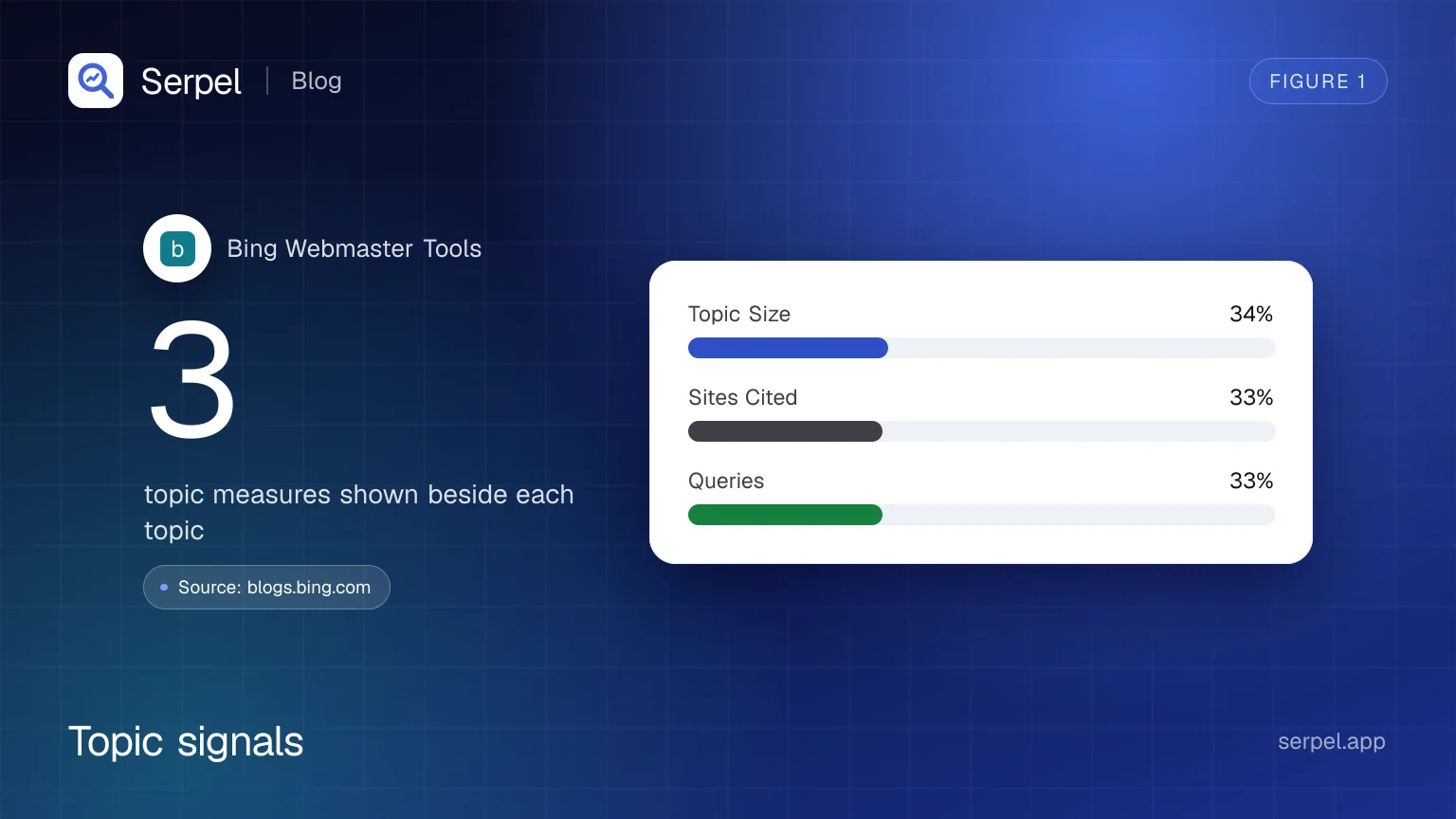The height and width of the screenshot is (819, 1456).
Task: Click the Source: blogs.bing.com pill
Action: 266,587
